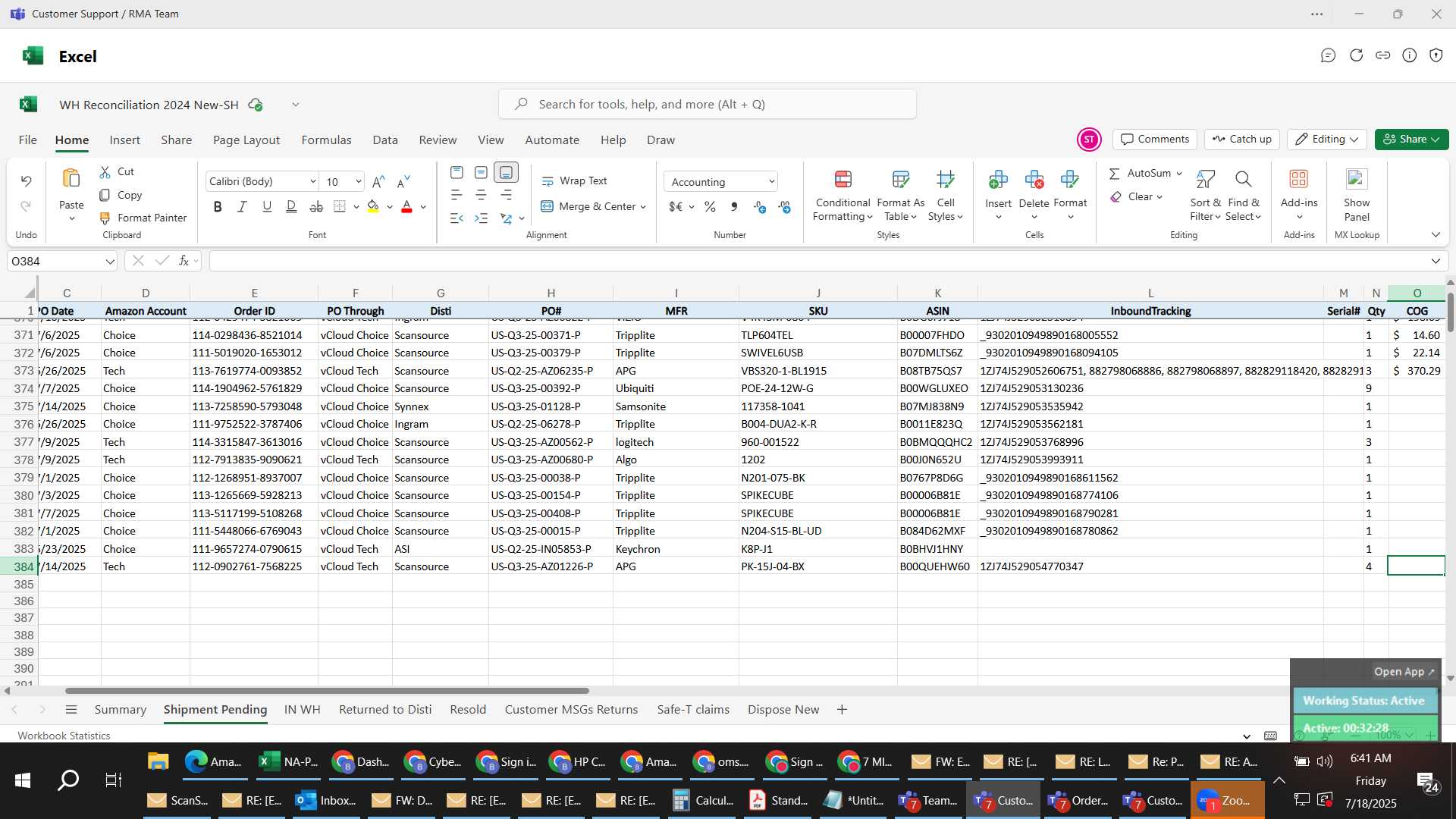Open the Name Box dropdown arrow
Image resolution: width=1456 pixels, height=819 pixels.
tap(110, 262)
